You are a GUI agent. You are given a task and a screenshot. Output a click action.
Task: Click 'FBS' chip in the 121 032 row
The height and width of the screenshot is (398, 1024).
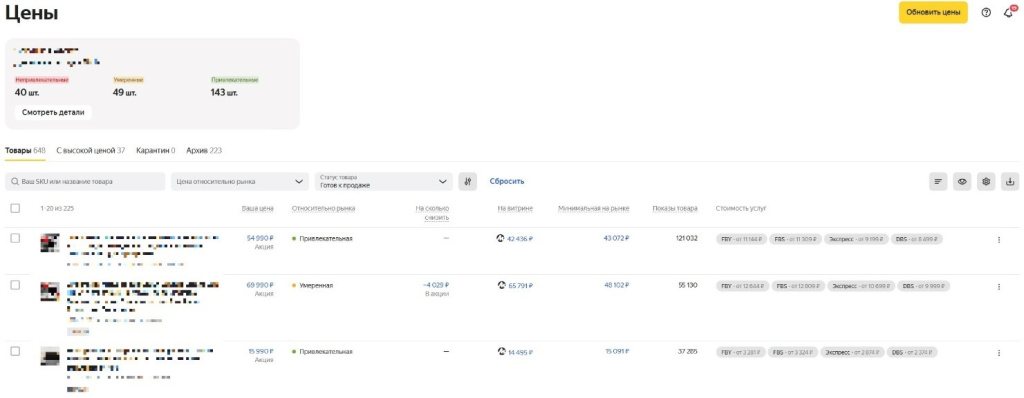[x=795, y=239]
